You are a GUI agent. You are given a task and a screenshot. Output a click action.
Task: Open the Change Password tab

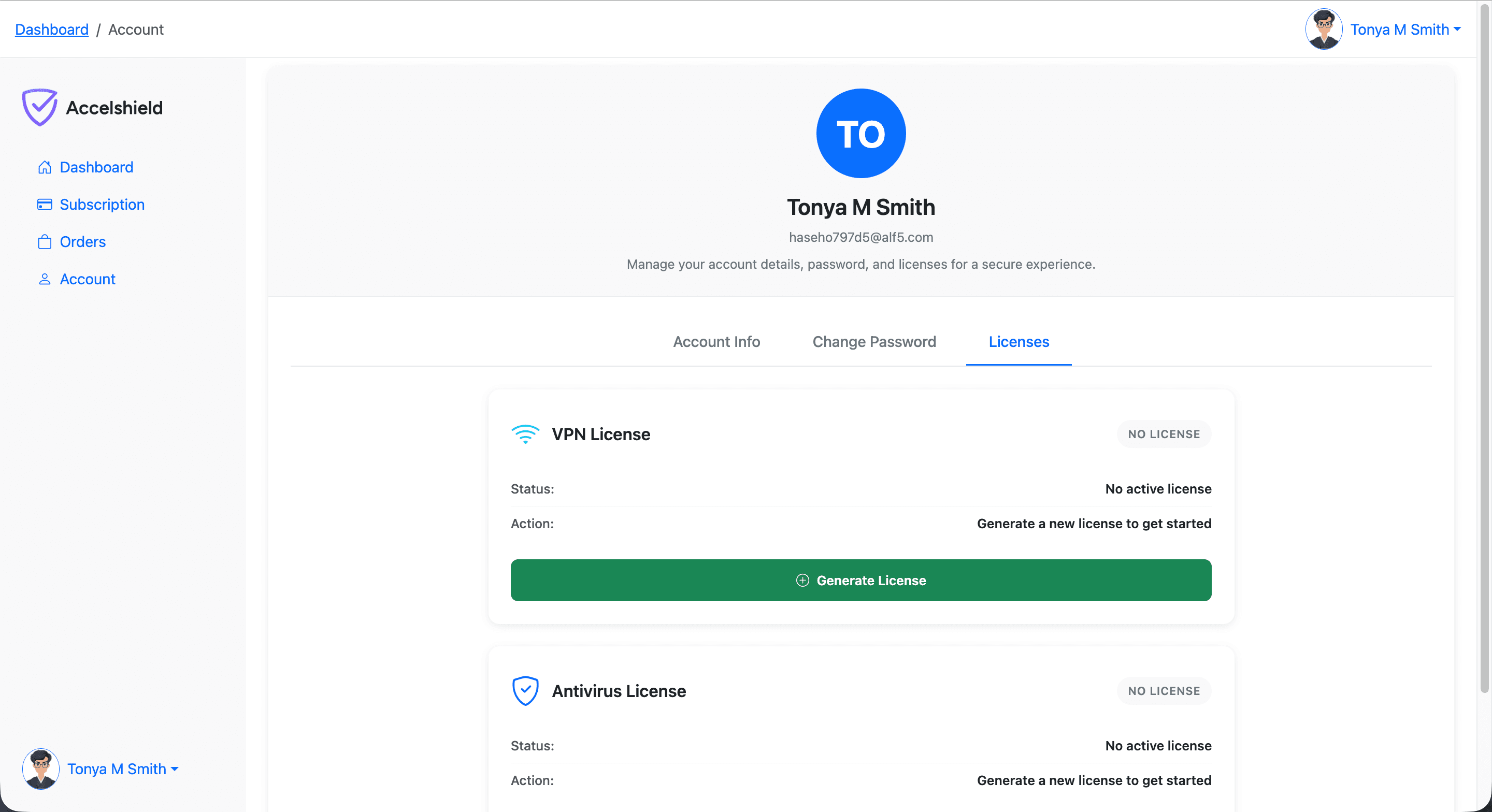point(874,342)
